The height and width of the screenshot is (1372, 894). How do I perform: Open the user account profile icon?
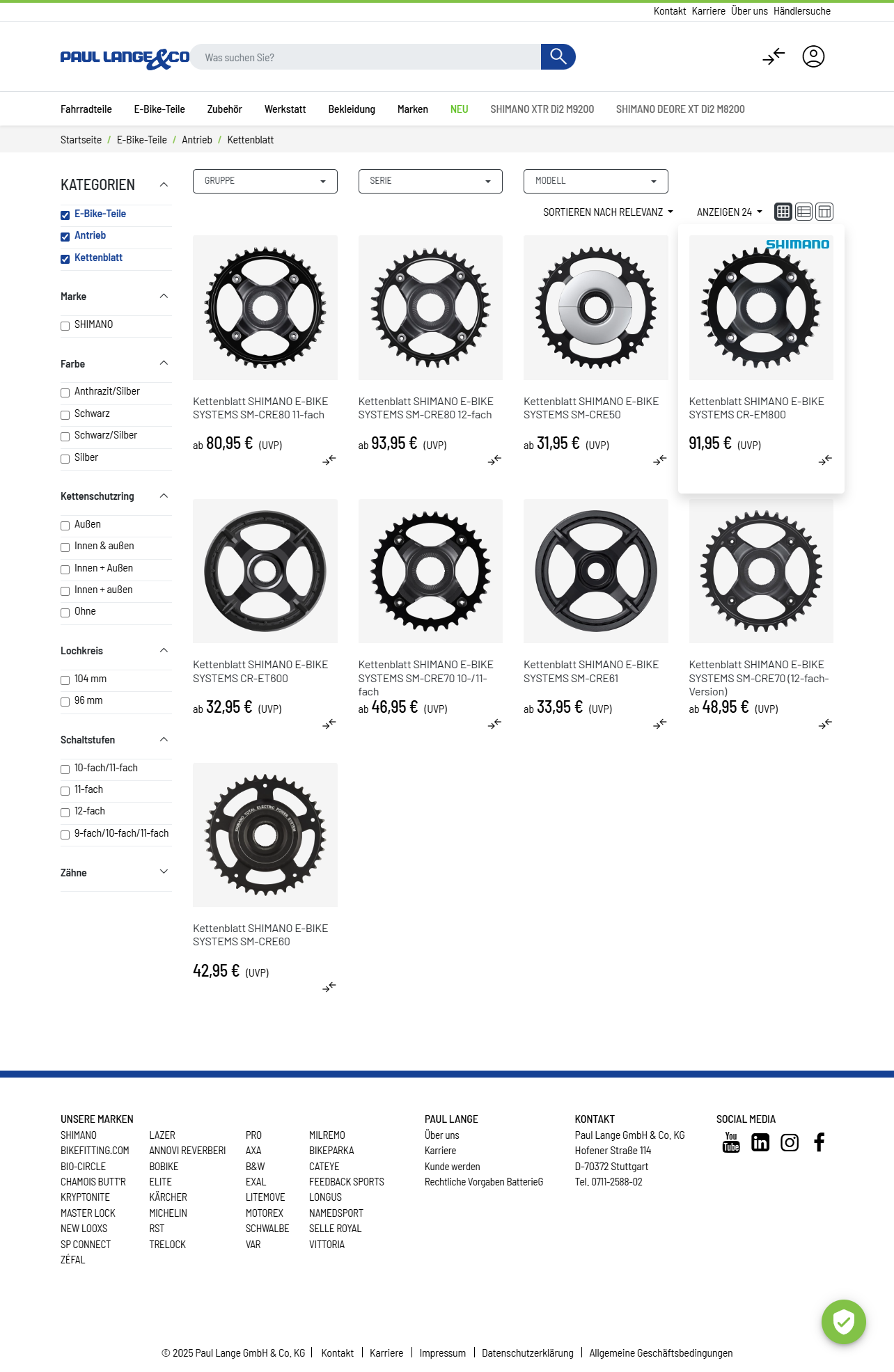click(813, 57)
